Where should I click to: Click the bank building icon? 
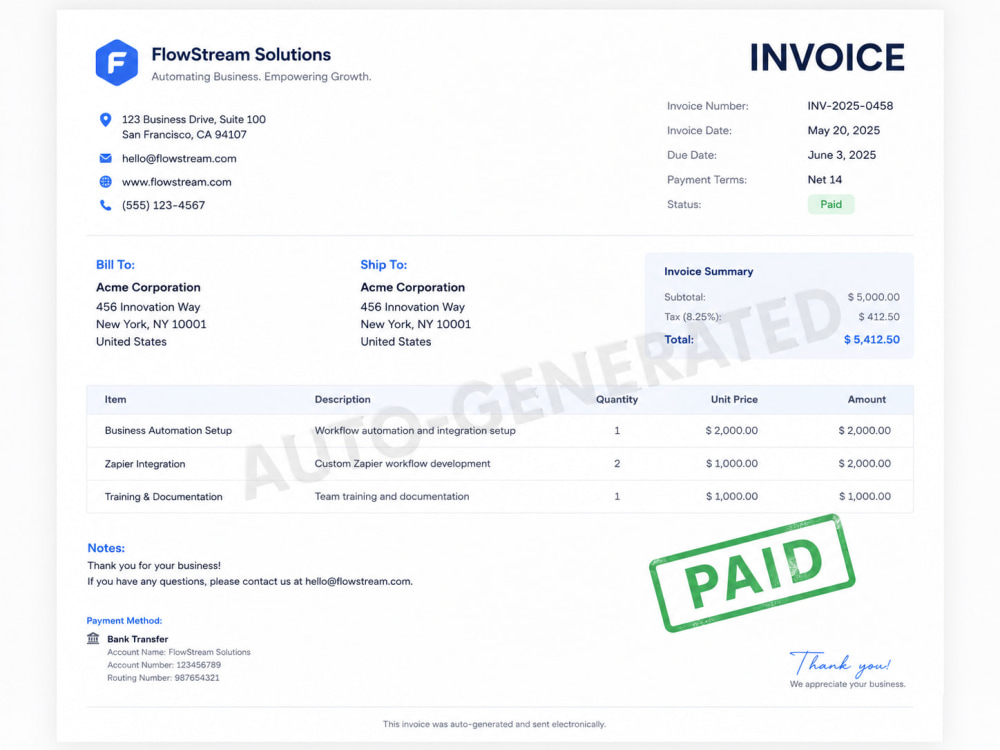[93, 638]
